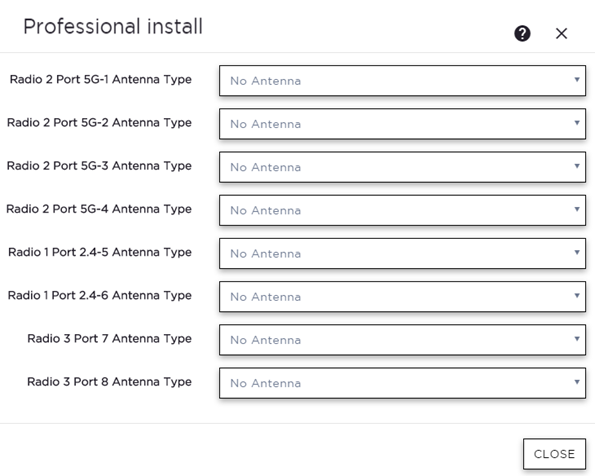
Task: Open Radio 2 Port 5G-1 antenna dropdown
Action: (x=402, y=80)
